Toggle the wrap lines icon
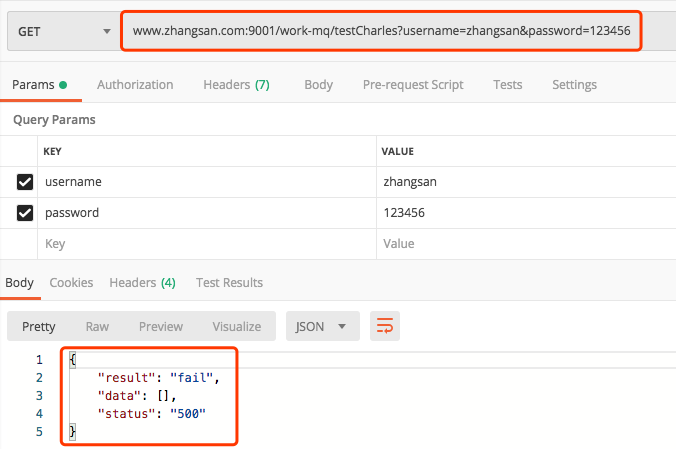Viewport: 676px width, 449px height. pyautogui.click(x=385, y=326)
